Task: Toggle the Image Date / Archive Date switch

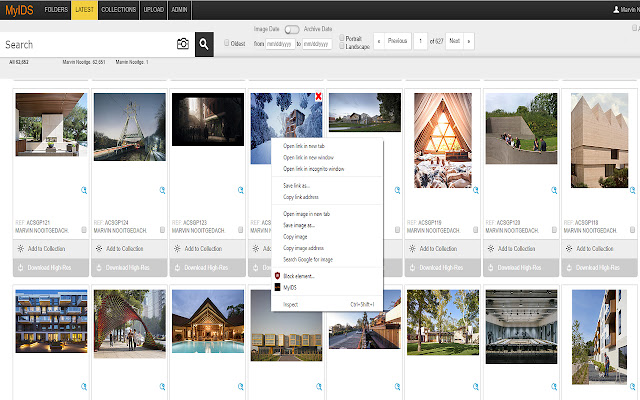Action: tap(293, 30)
